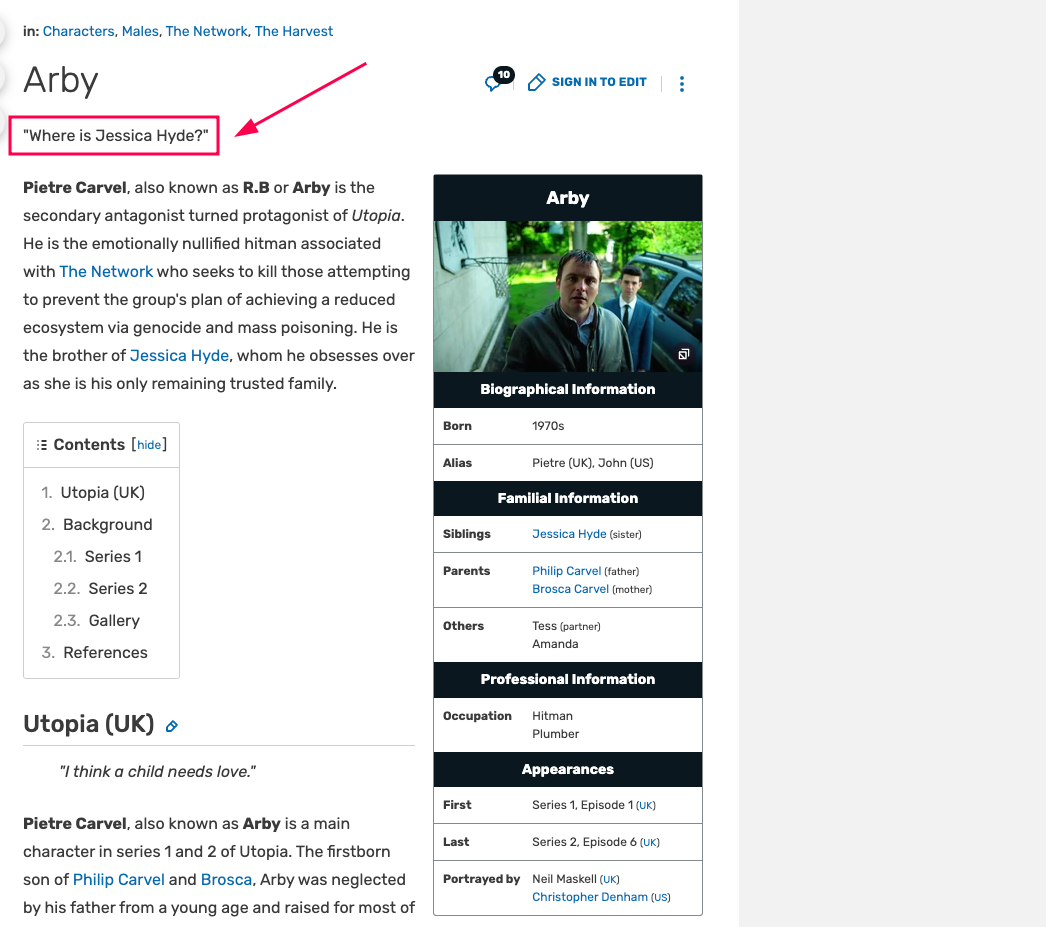Open Philip Carvel father link in infobox

pyautogui.click(x=566, y=571)
